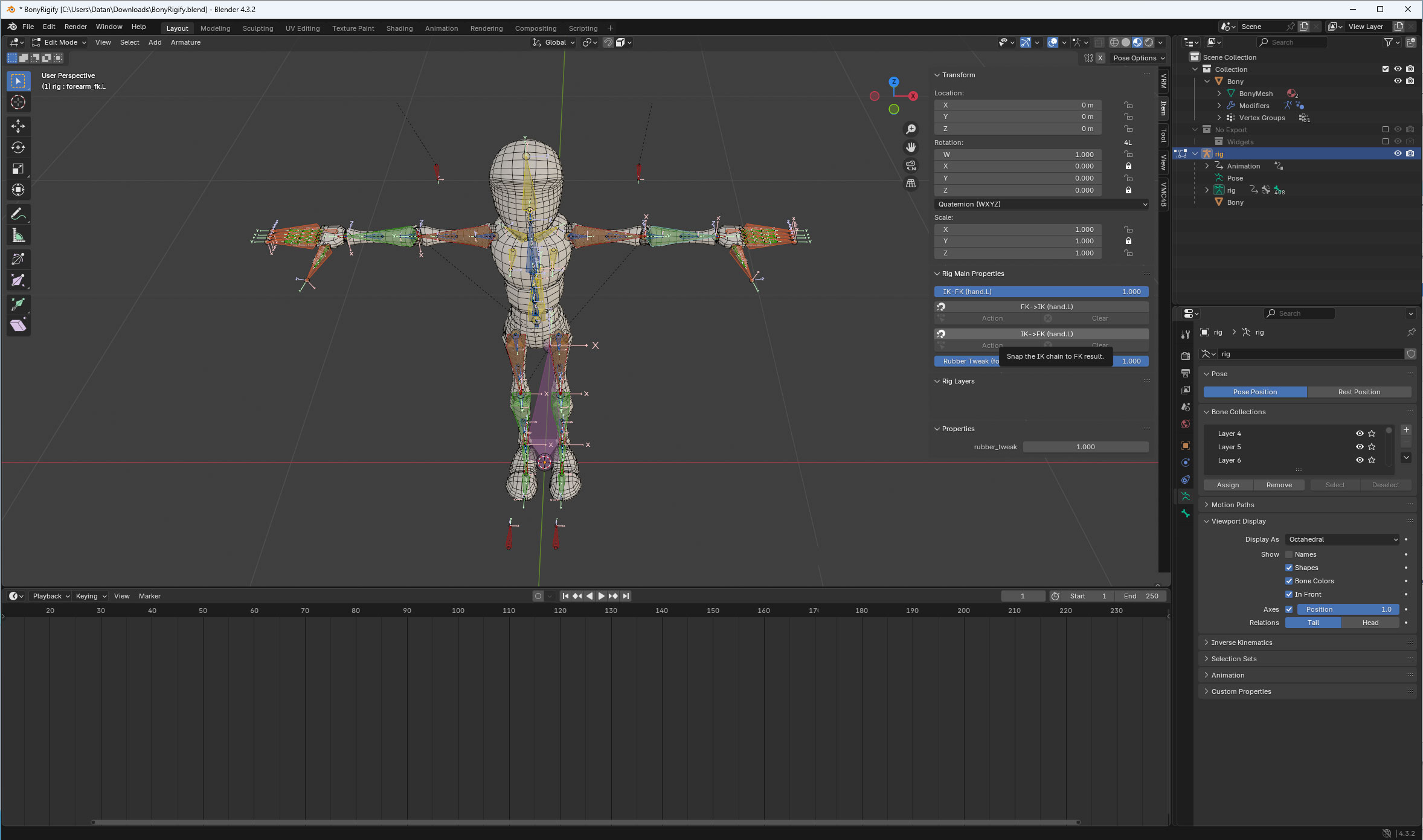Open the Armature menu

pyautogui.click(x=185, y=42)
